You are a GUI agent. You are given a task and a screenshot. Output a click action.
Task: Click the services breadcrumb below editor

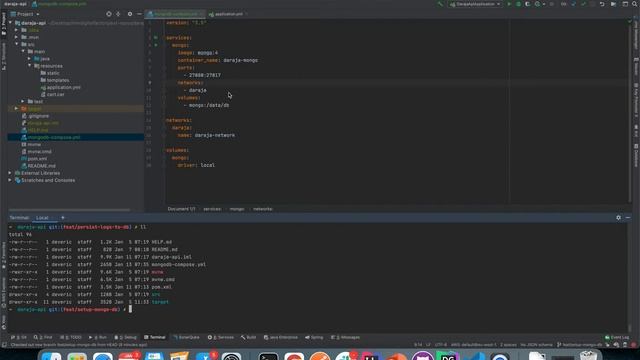click(x=212, y=209)
